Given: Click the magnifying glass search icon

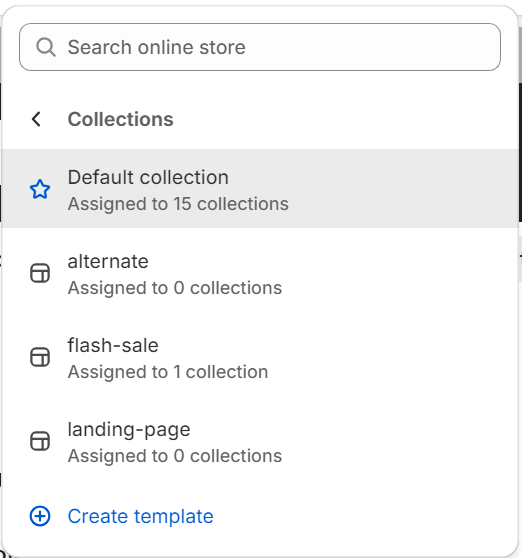Looking at the screenshot, I should (46, 47).
